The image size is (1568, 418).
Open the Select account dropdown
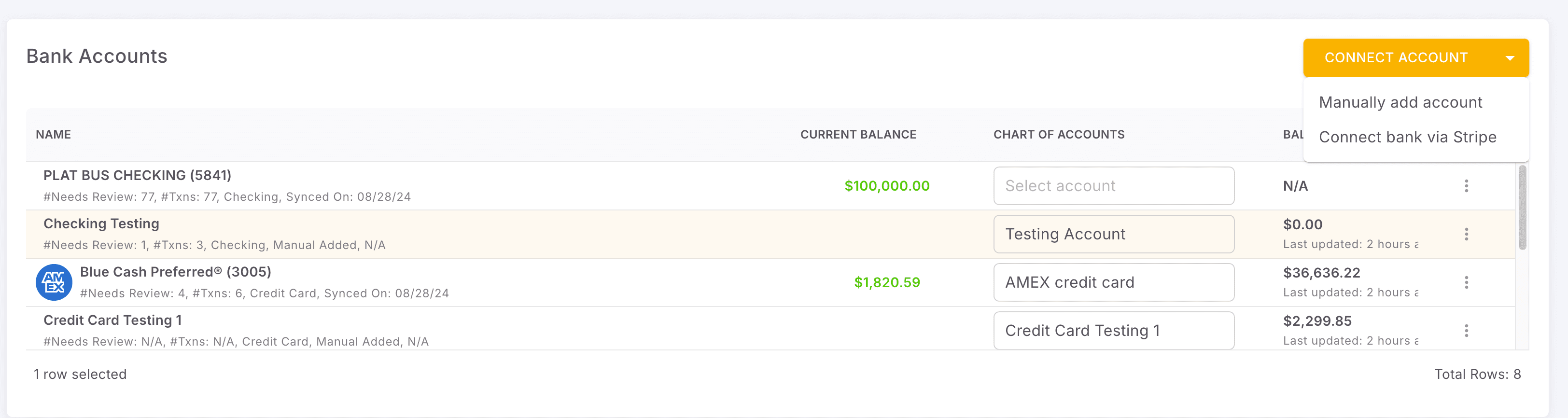1114,185
